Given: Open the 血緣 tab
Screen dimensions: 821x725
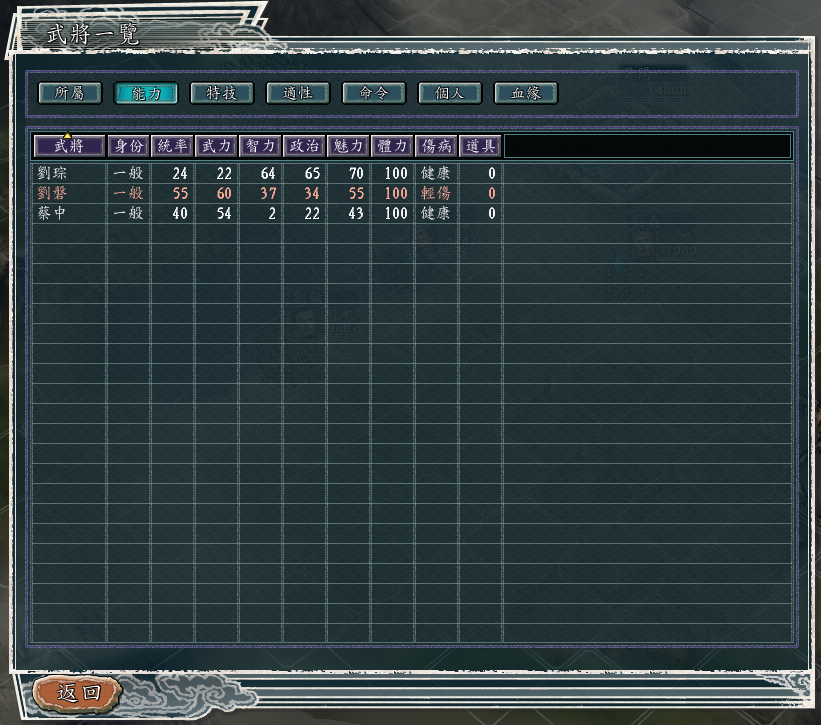Looking at the screenshot, I should coord(526,93).
